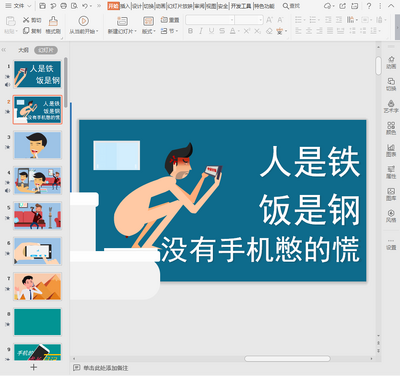Apply superscript X² formatting
400x376 pixels.
(x=246, y=31)
